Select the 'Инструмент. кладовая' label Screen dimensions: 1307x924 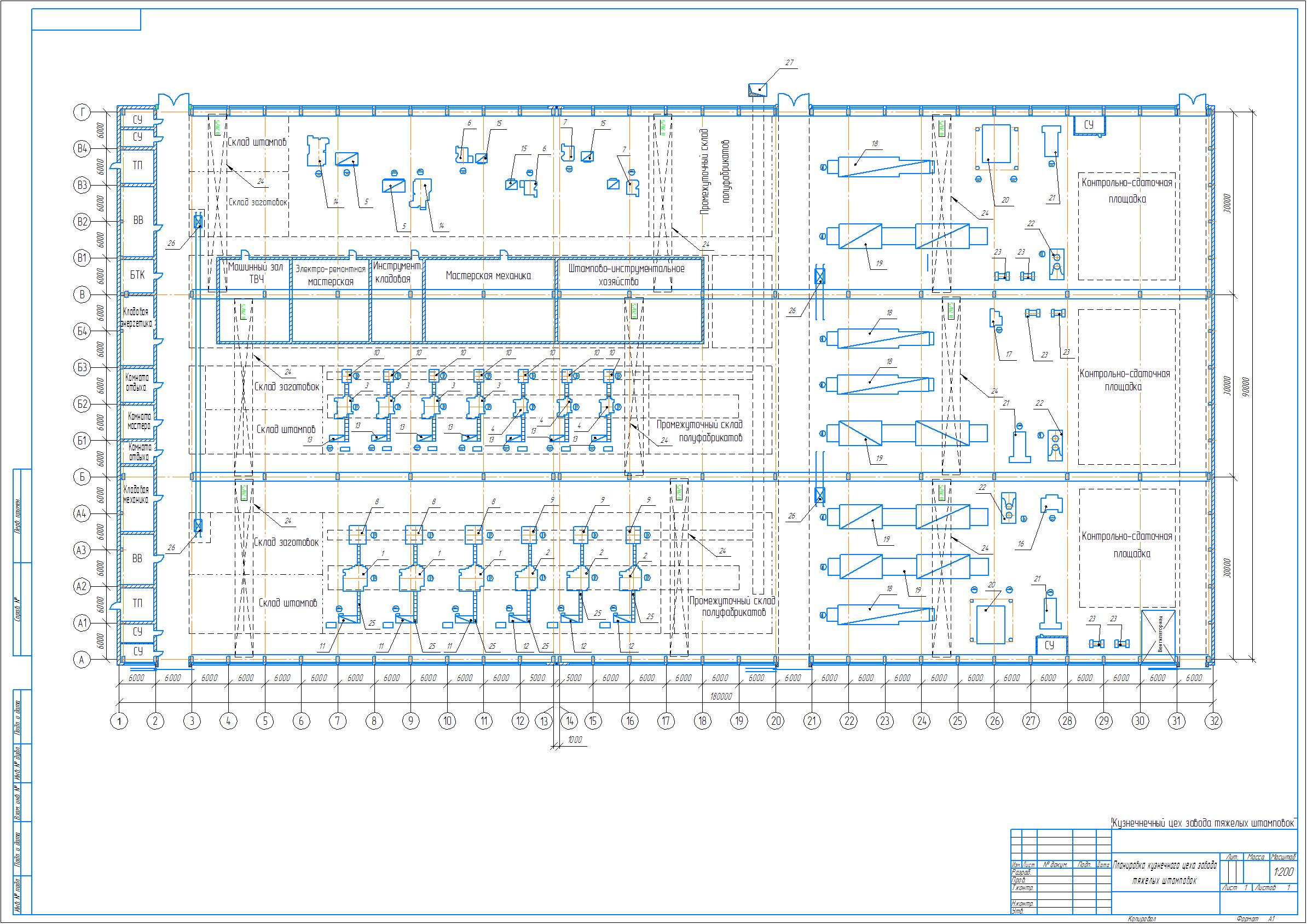tap(397, 272)
